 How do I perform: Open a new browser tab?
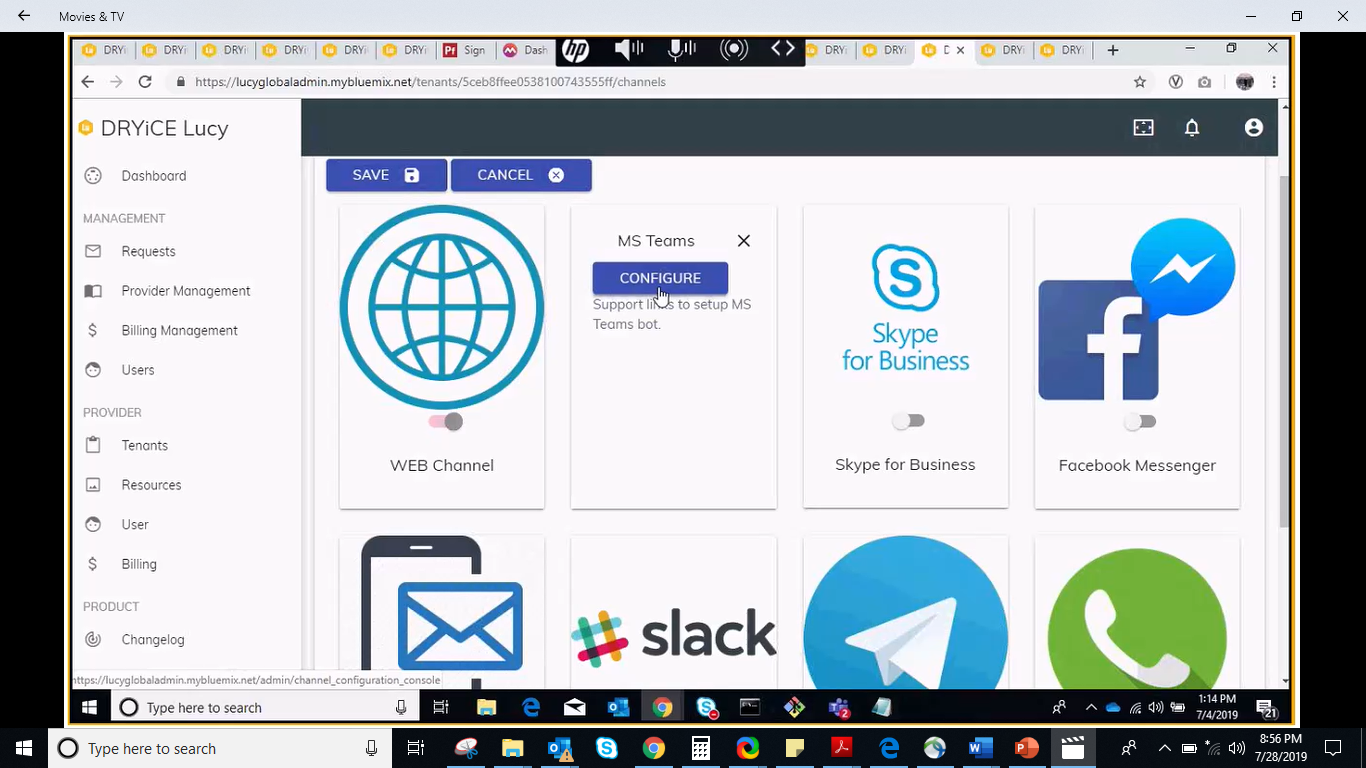tap(1112, 50)
